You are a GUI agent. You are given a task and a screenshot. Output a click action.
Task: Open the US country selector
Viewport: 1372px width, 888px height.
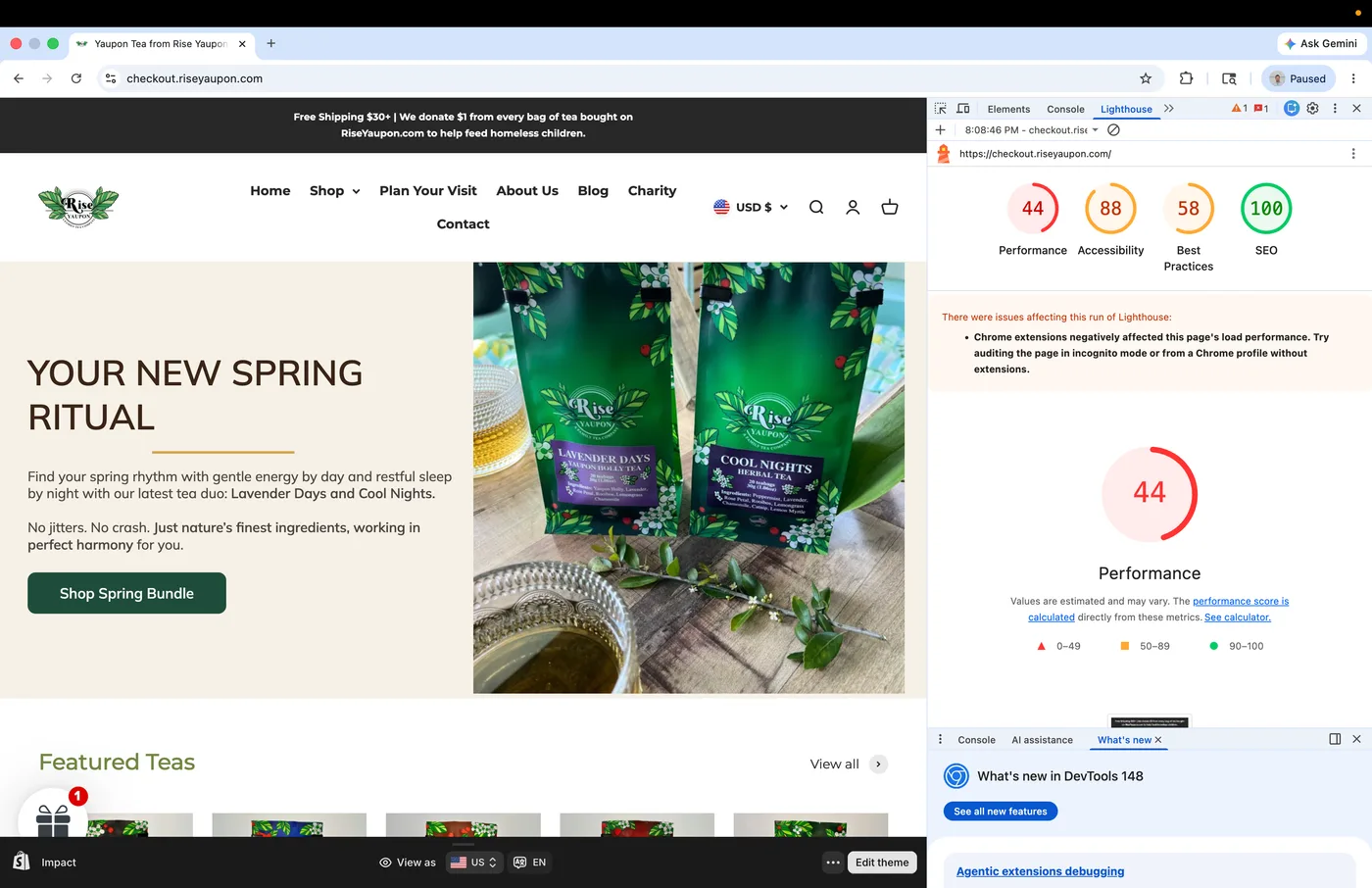(473, 863)
